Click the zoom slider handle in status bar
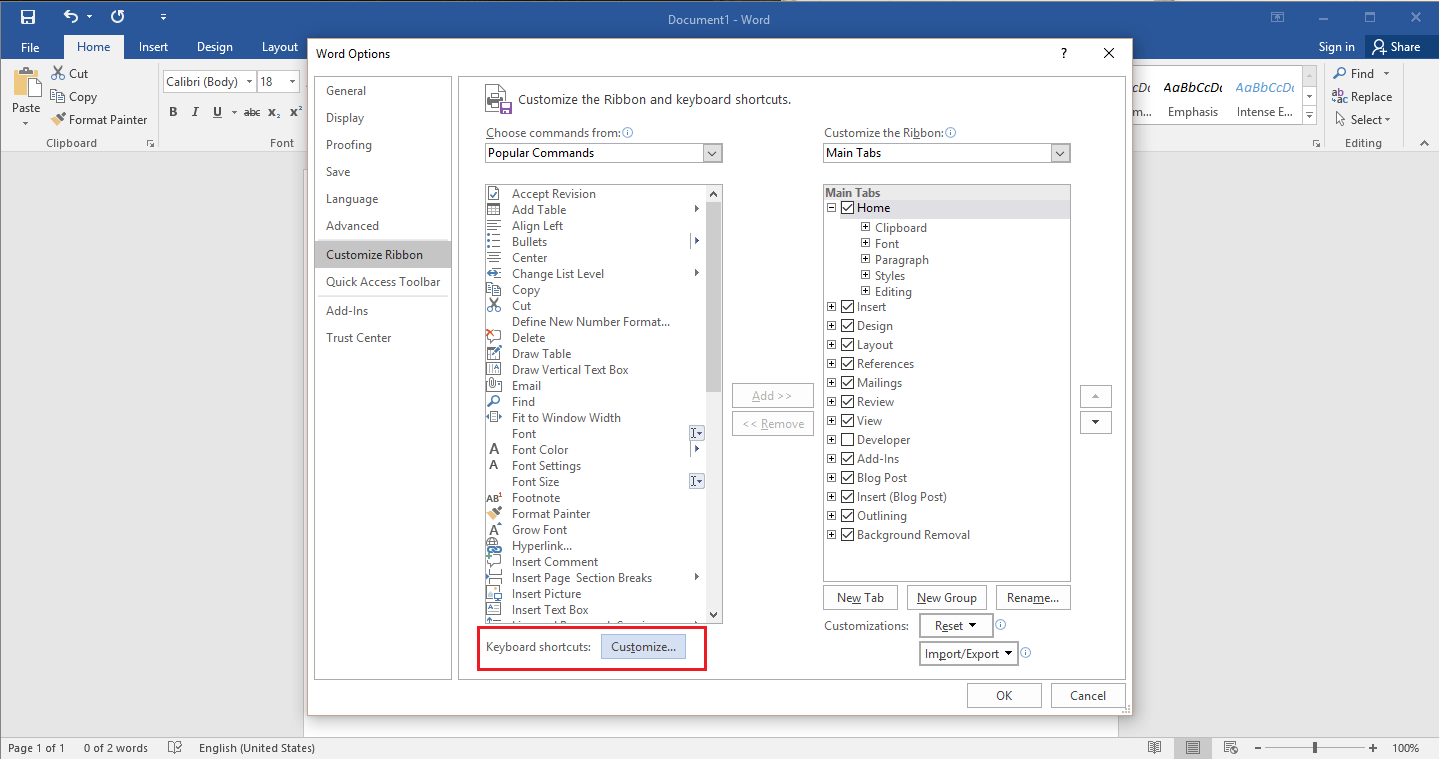Image resolution: width=1439 pixels, height=759 pixels. click(1314, 748)
